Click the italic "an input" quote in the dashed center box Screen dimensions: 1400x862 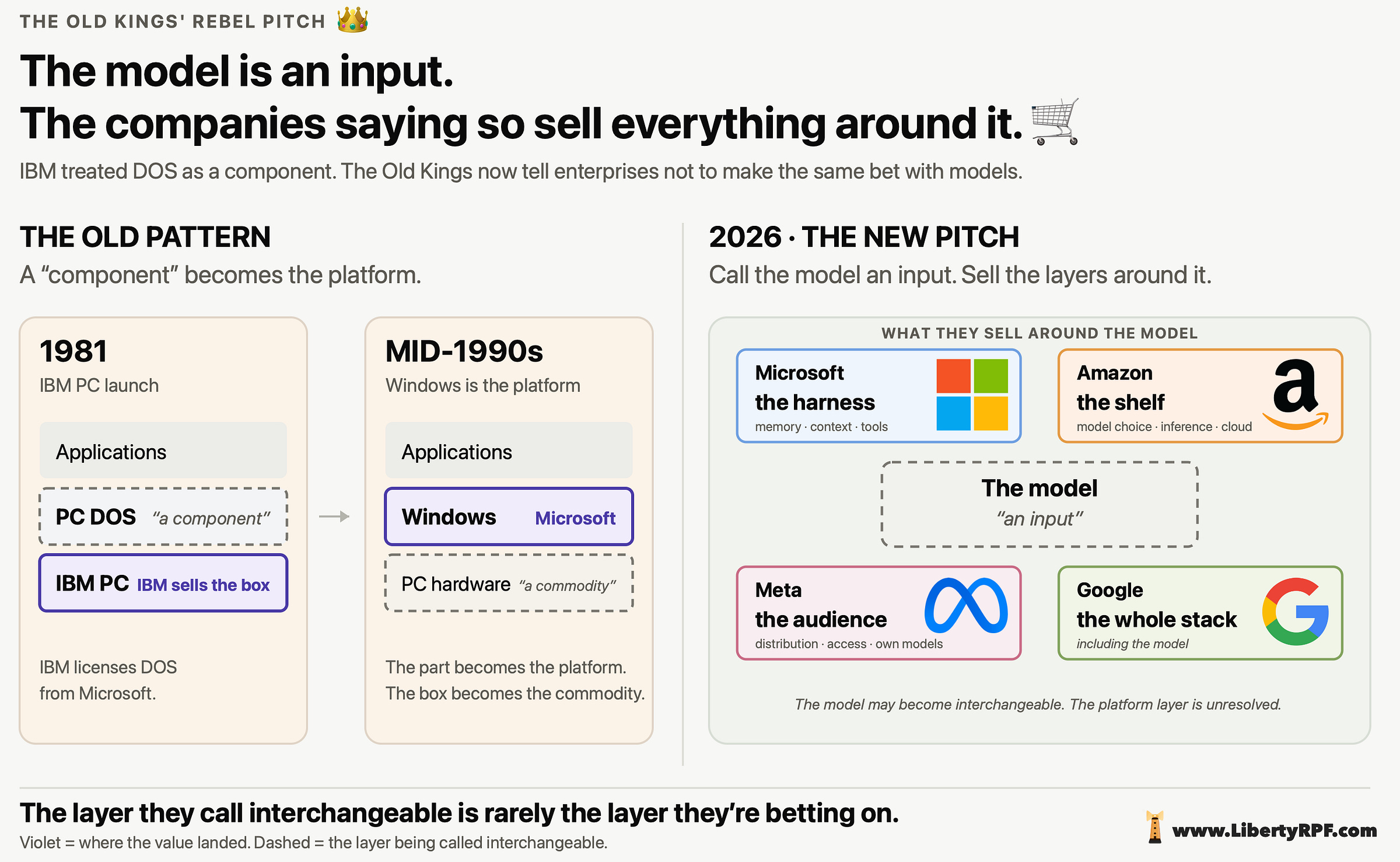1039,519
